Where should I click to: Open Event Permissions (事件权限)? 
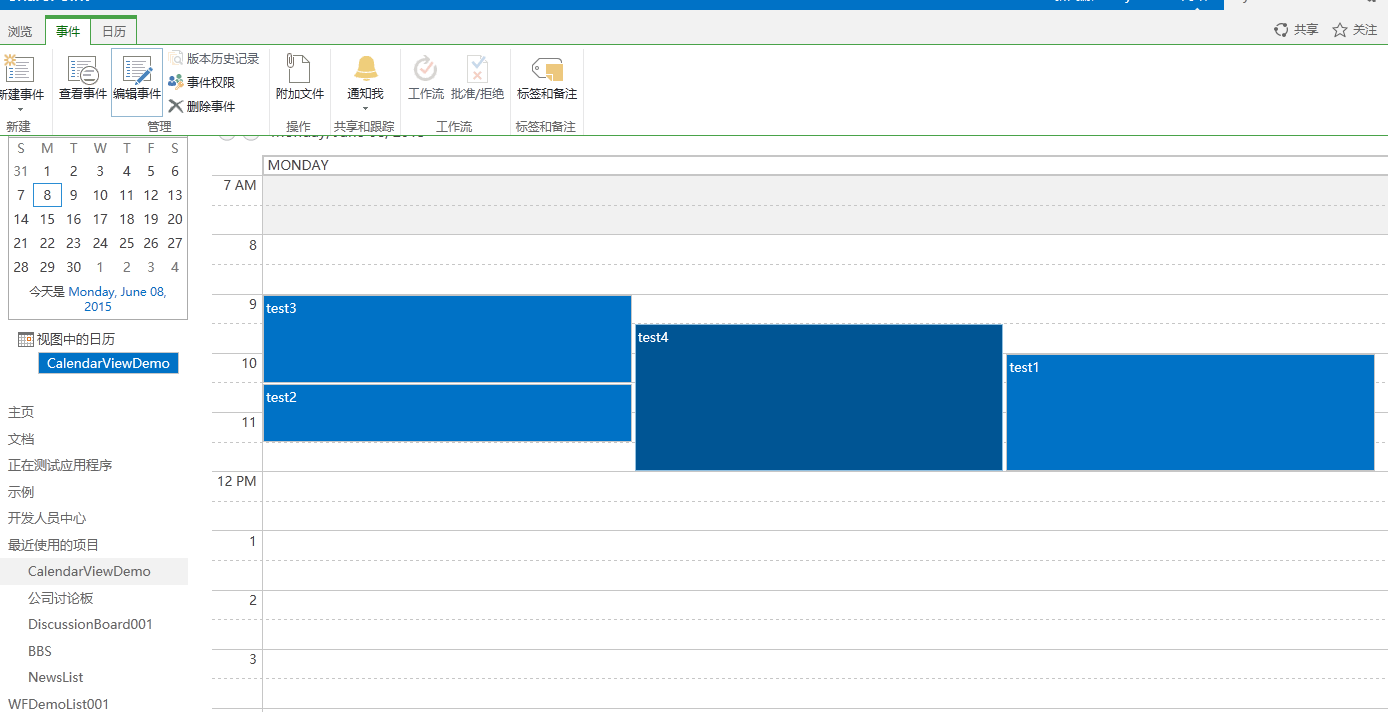202,82
